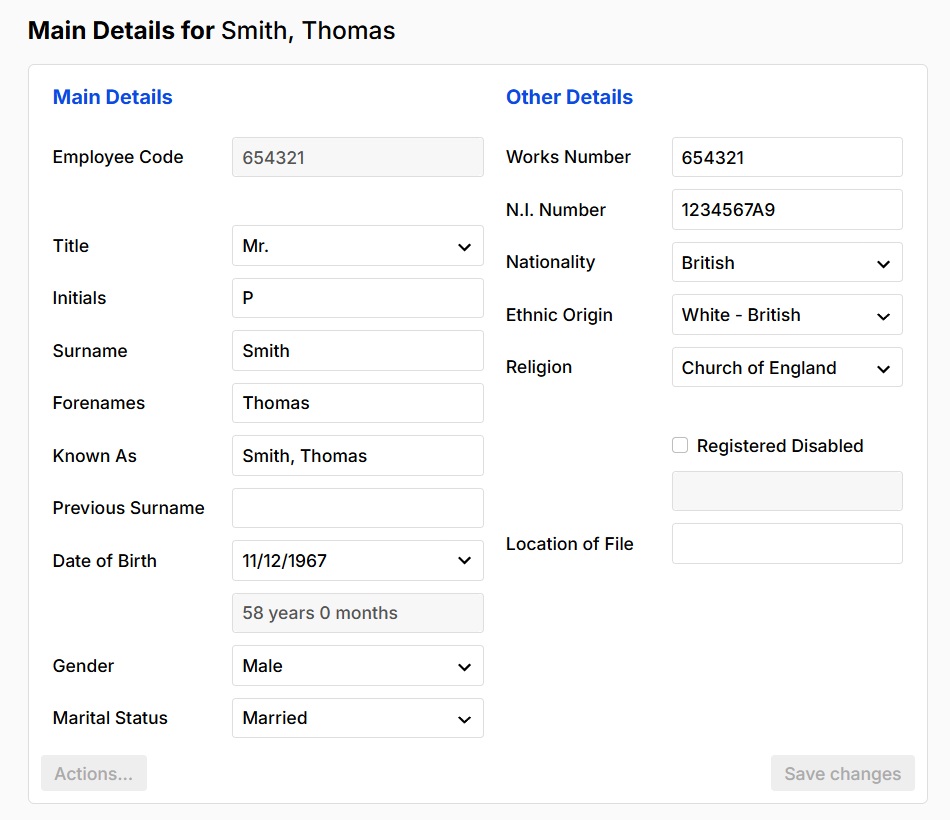Open the Date of Birth picker
This screenshot has width=950, height=820.
(x=357, y=560)
